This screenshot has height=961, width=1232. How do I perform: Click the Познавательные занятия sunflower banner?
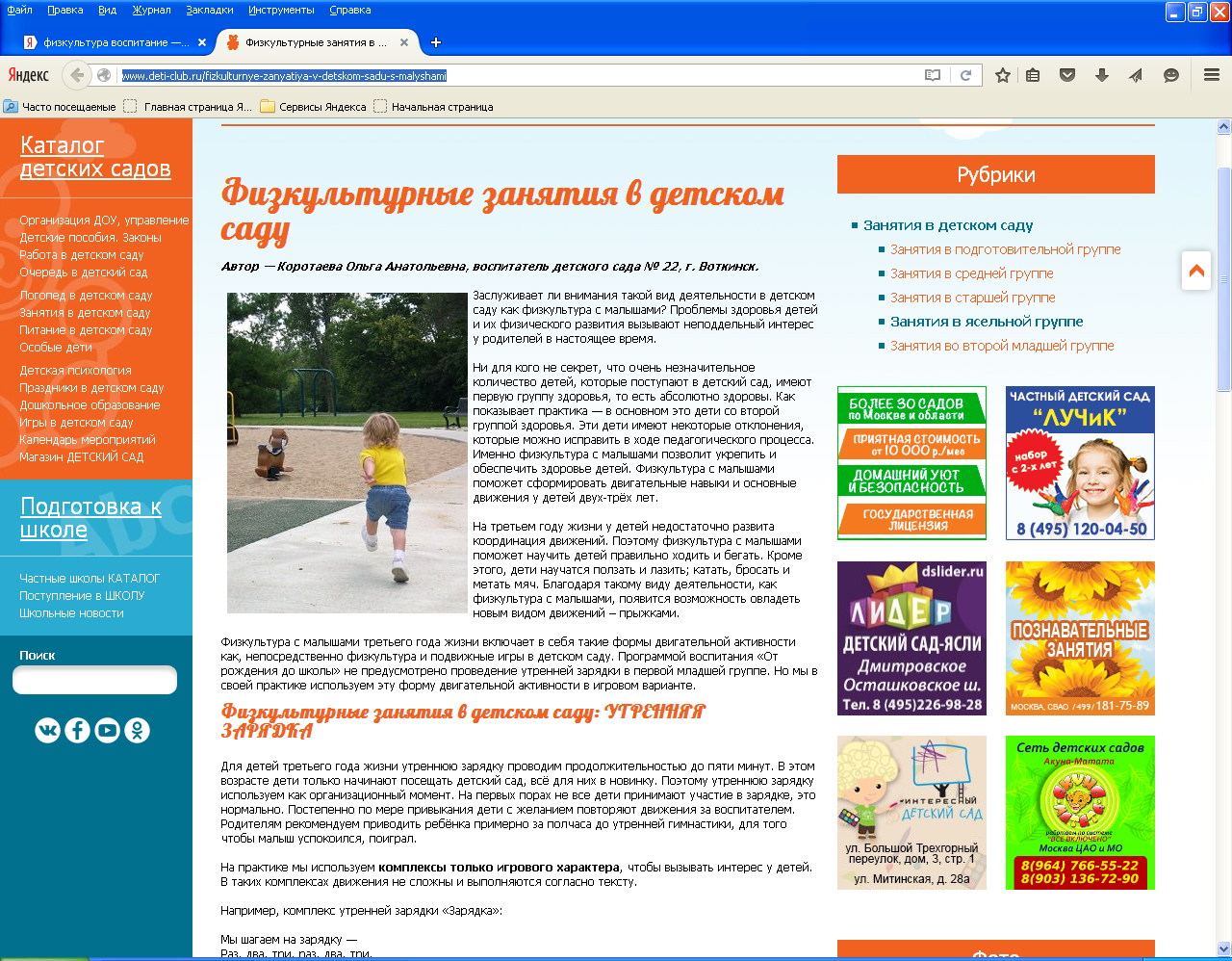pyautogui.click(x=1080, y=638)
